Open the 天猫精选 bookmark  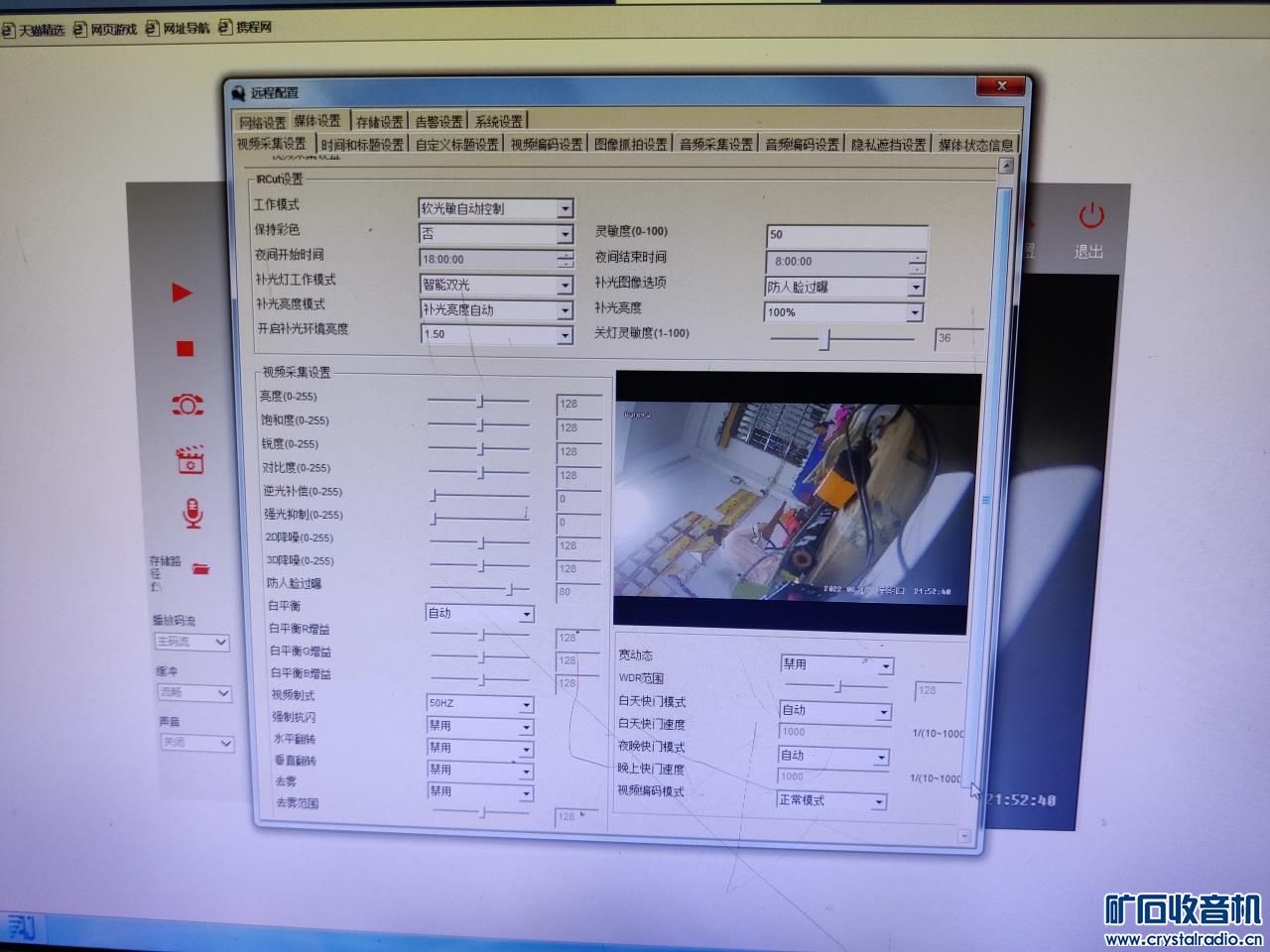pyautogui.click(x=34, y=30)
